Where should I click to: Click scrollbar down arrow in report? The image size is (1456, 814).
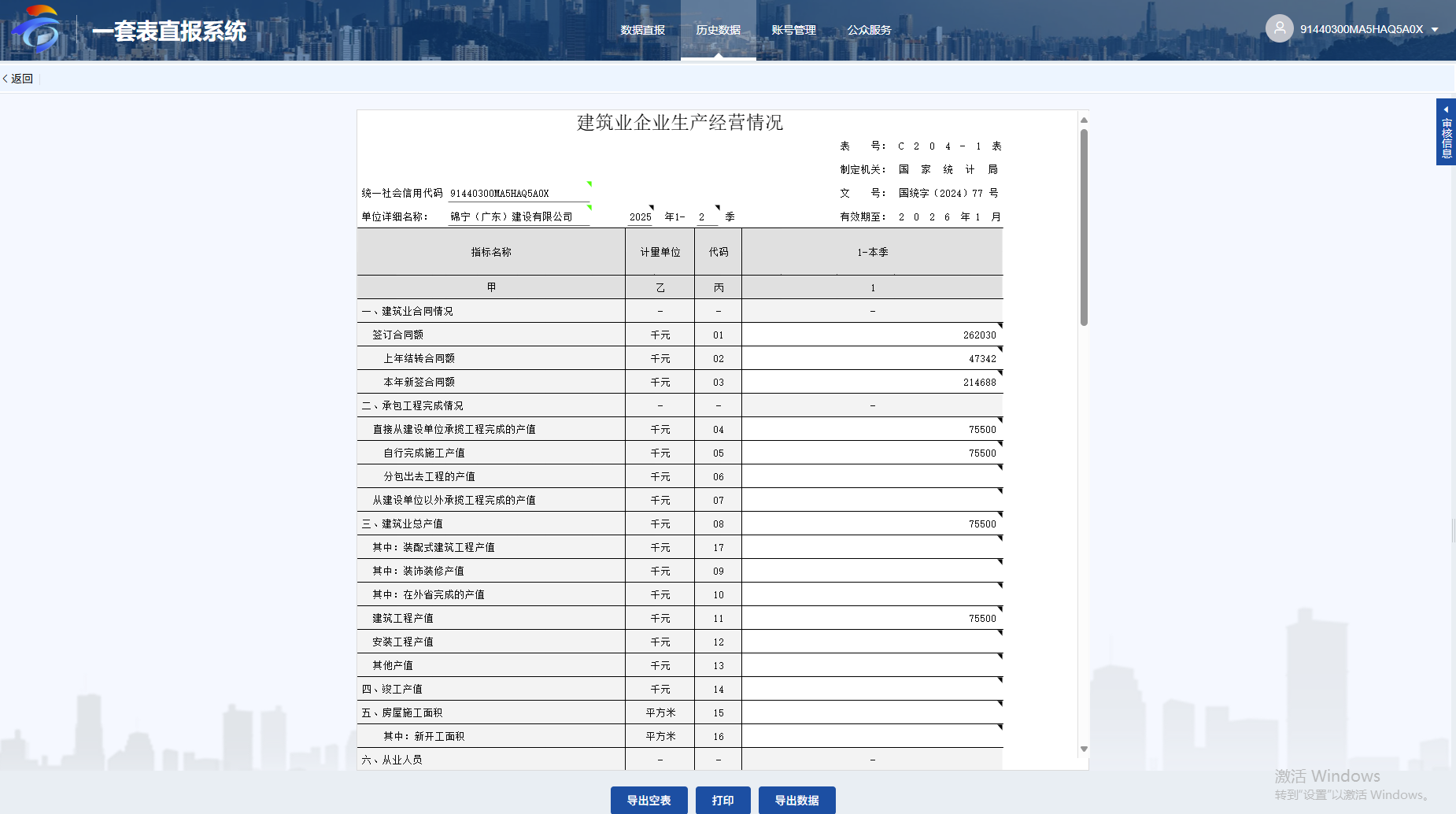[1084, 749]
